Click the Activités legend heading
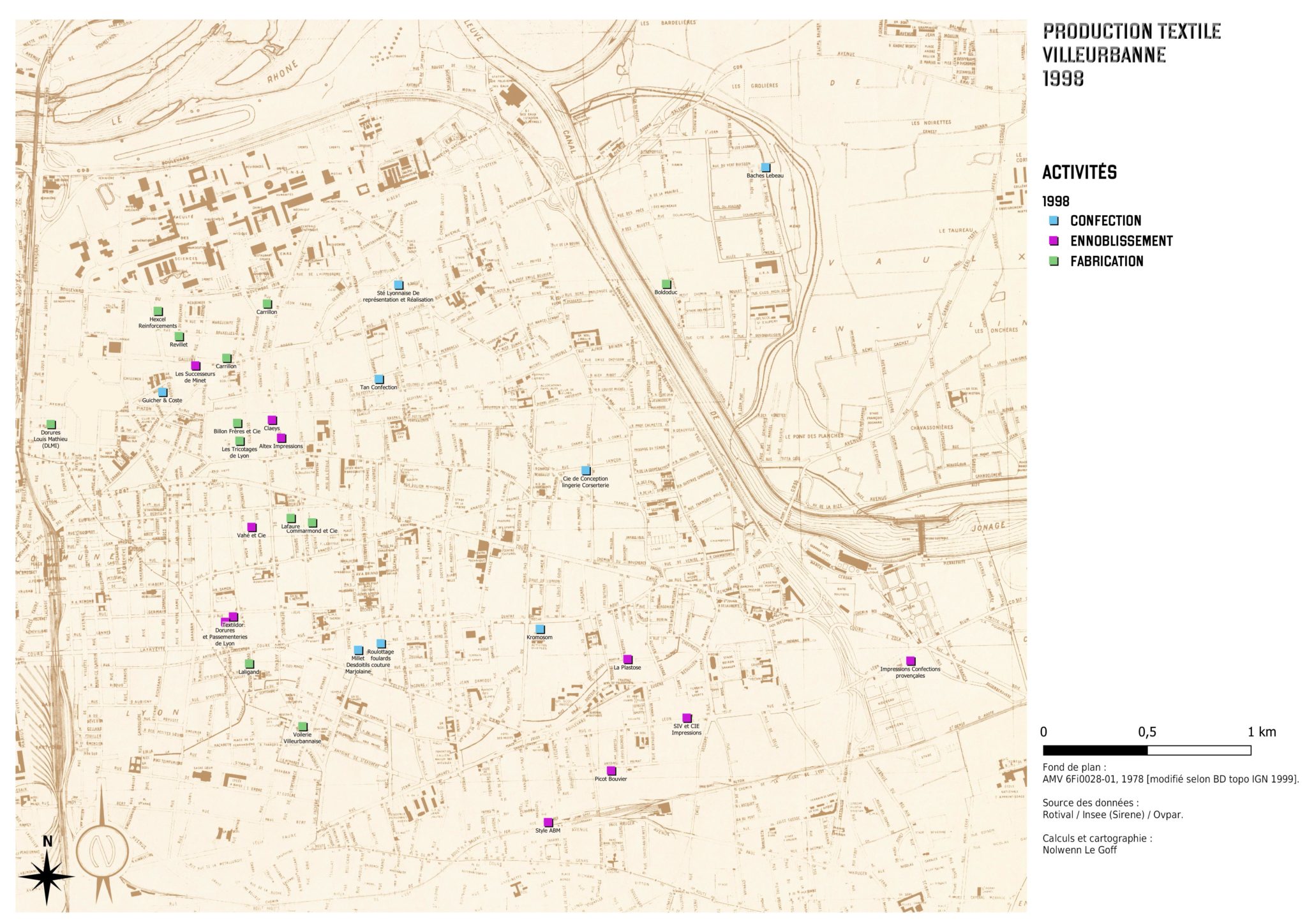Screen dimensions: 1307x924 [1079, 172]
